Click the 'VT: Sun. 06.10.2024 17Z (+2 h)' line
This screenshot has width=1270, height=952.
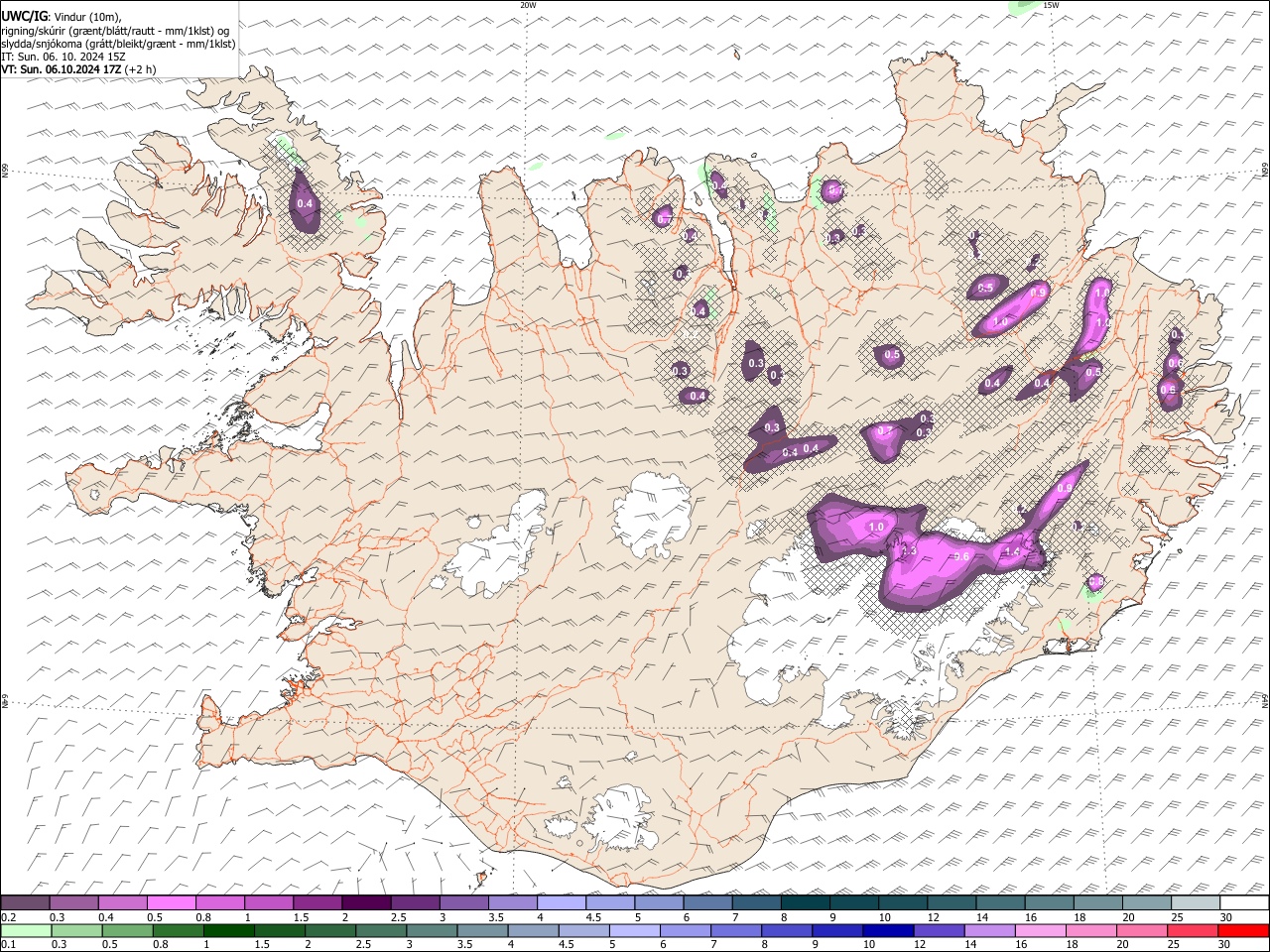tap(78, 69)
